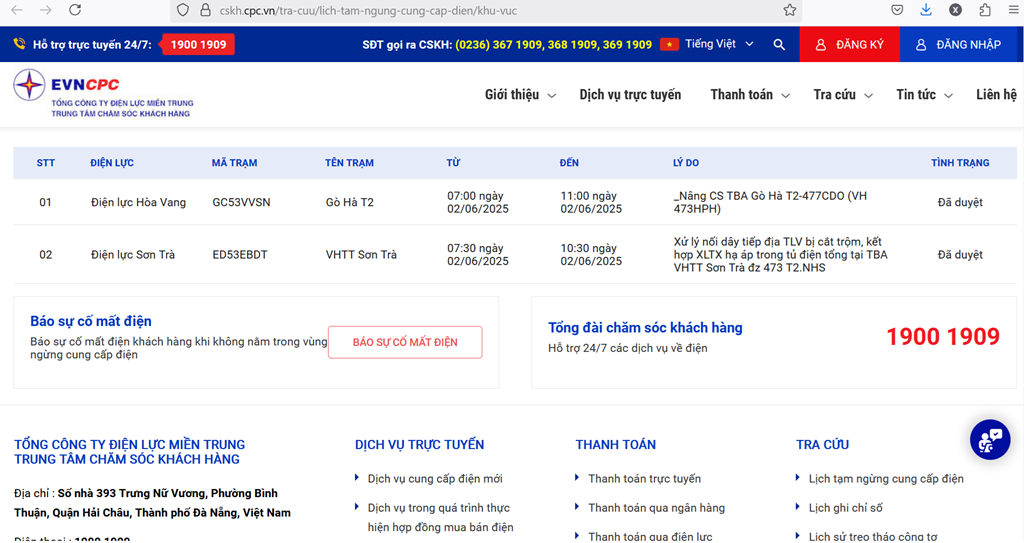1024x543 pixels.
Task: Click the large red 1900 1909 number
Action: [942, 337]
